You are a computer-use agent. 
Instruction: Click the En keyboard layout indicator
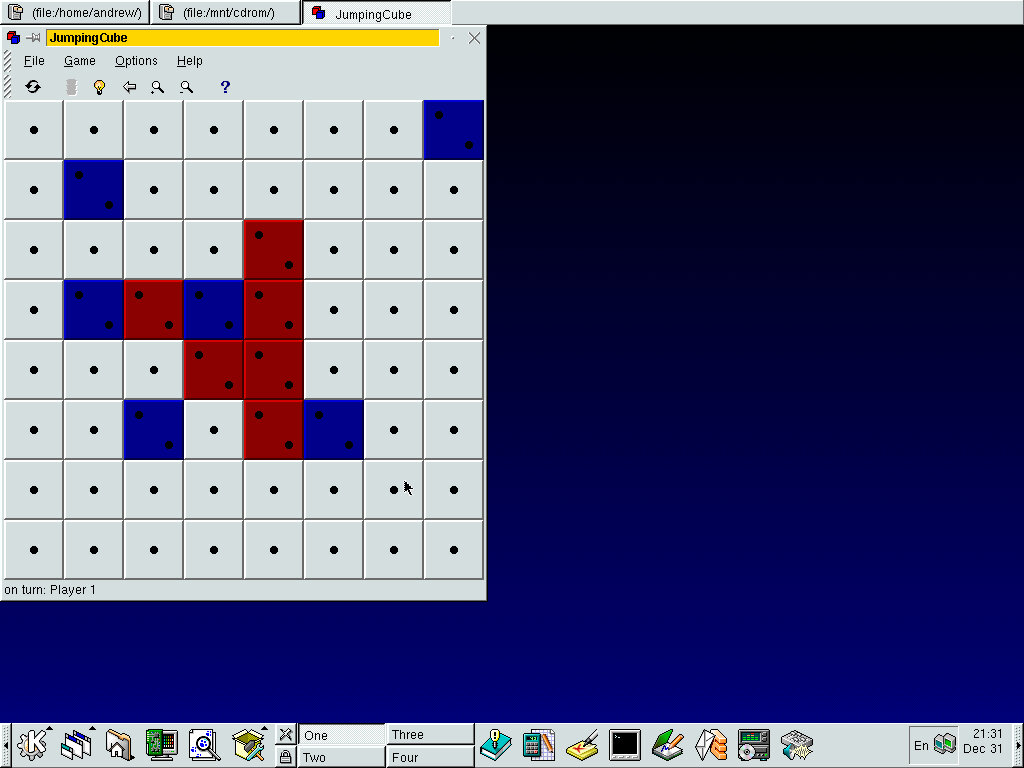click(921, 745)
